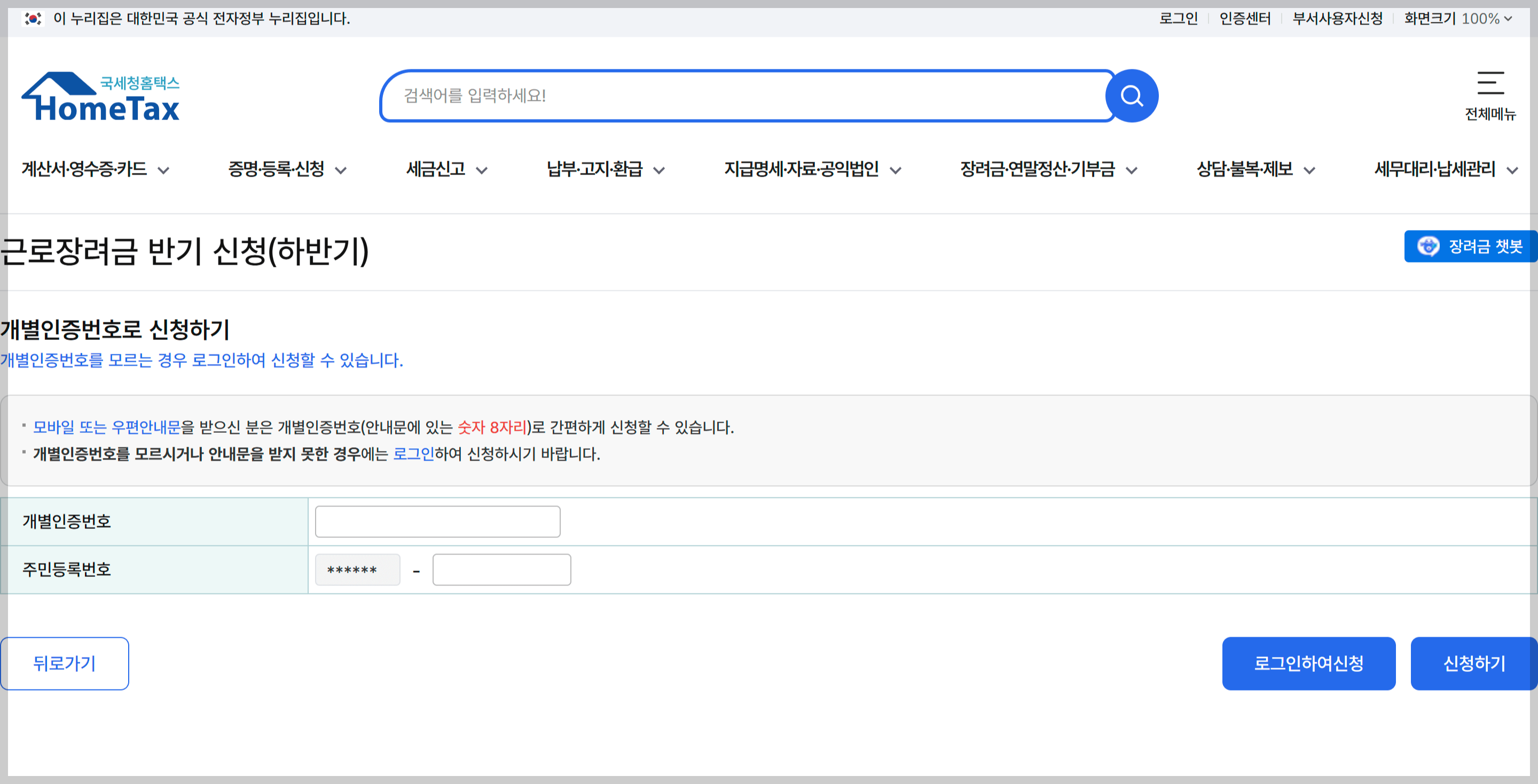Click 로그인 link in top bar
This screenshot has width=1538, height=784.
click(1178, 19)
